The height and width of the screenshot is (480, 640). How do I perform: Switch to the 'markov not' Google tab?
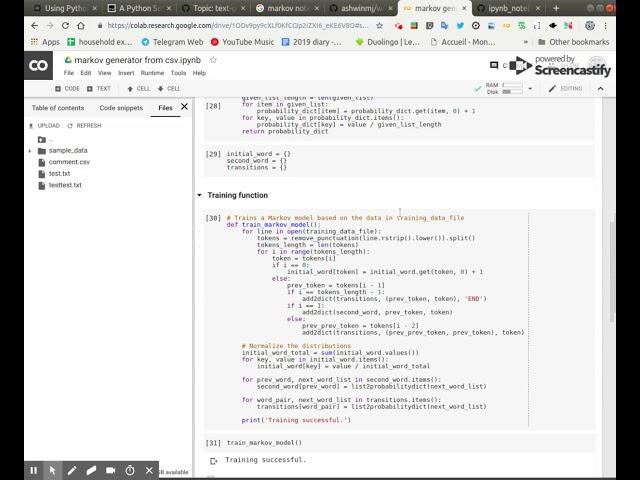pyautogui.click(x=287, y=8)
